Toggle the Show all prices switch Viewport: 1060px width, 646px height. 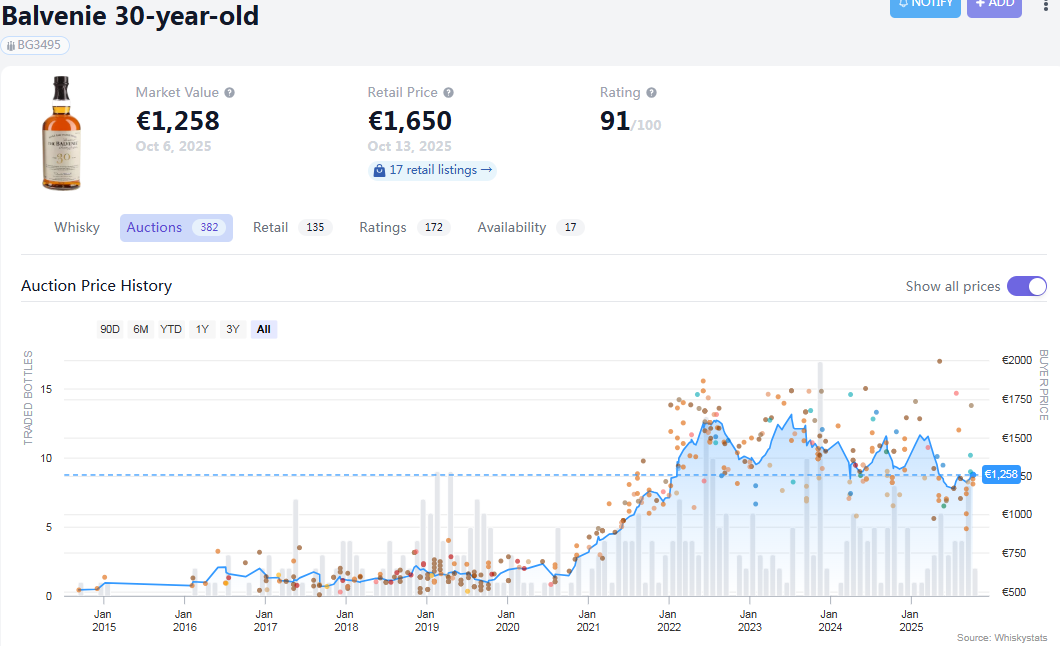1026,286
